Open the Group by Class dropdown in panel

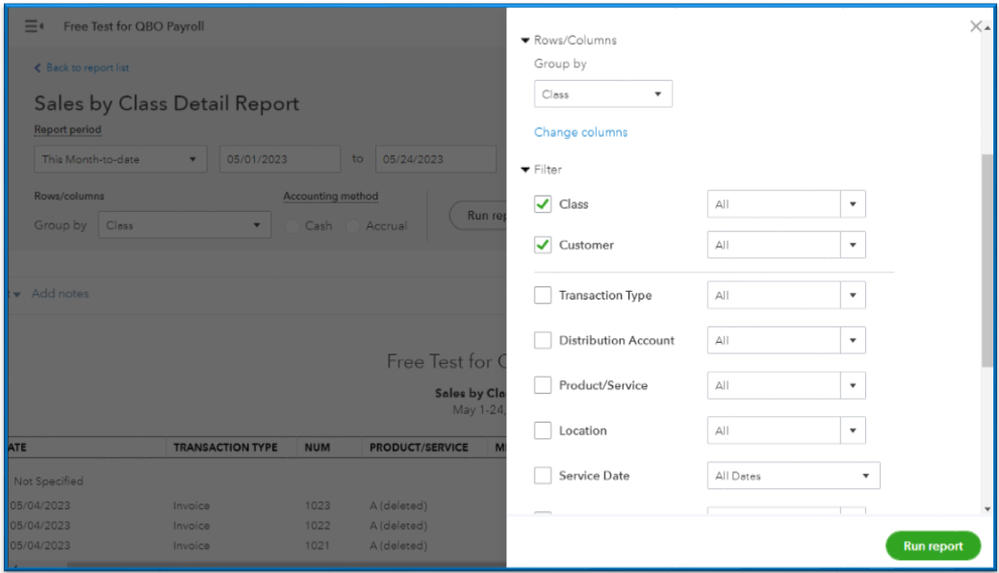[603, 94]
